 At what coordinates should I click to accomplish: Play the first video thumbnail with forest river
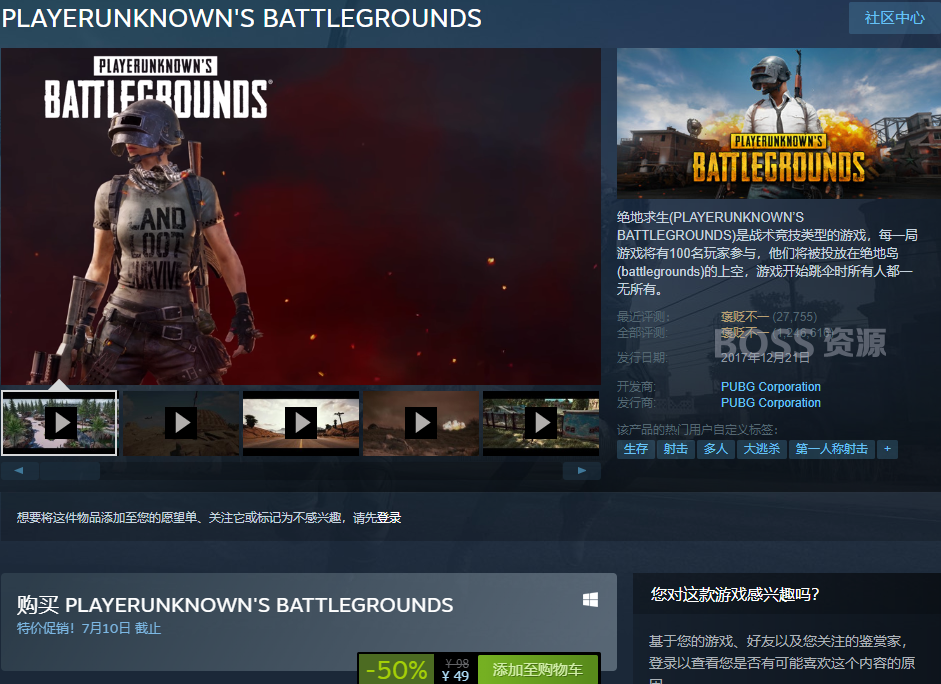point(59,423)
